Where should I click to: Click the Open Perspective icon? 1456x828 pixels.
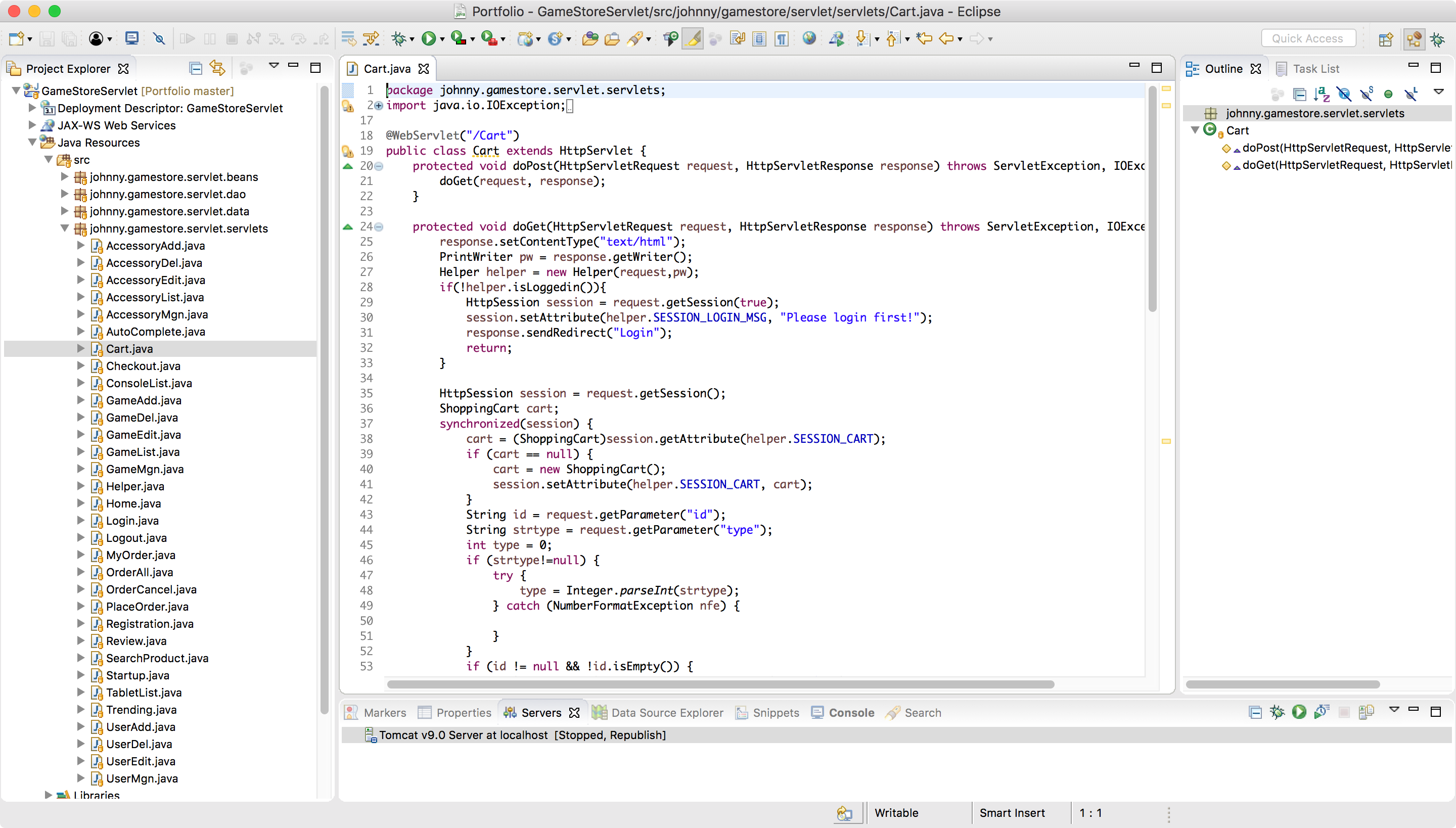1386,38
